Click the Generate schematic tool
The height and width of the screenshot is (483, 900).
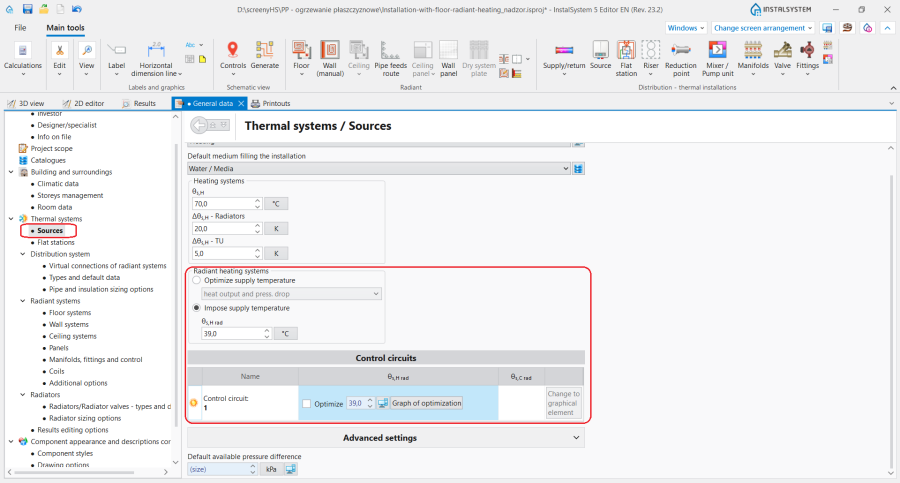265,56
